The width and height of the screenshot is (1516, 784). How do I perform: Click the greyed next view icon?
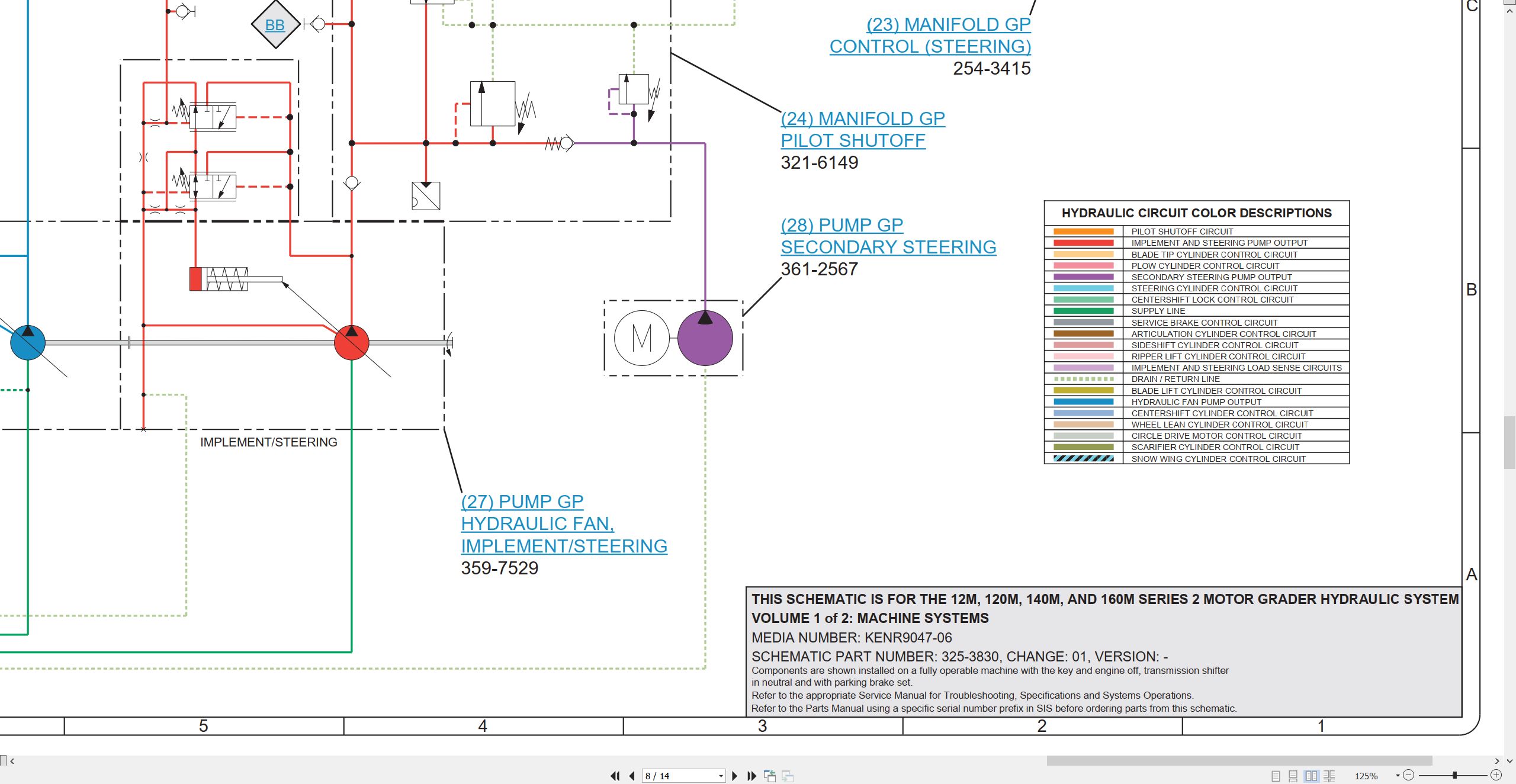pos(788,776)
